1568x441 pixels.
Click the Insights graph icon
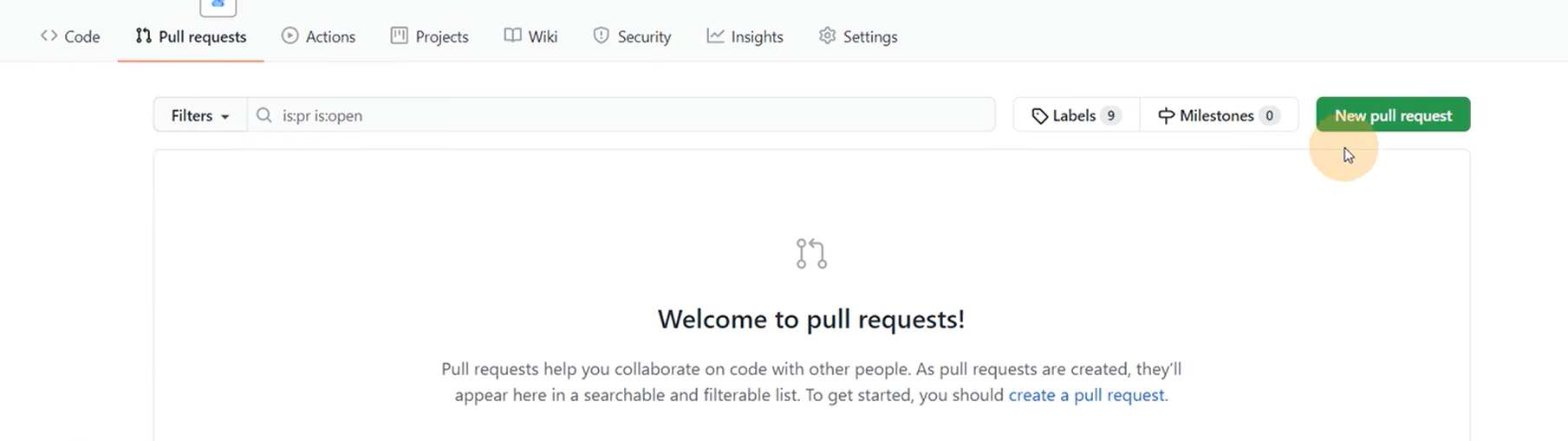tap(715, 36)
